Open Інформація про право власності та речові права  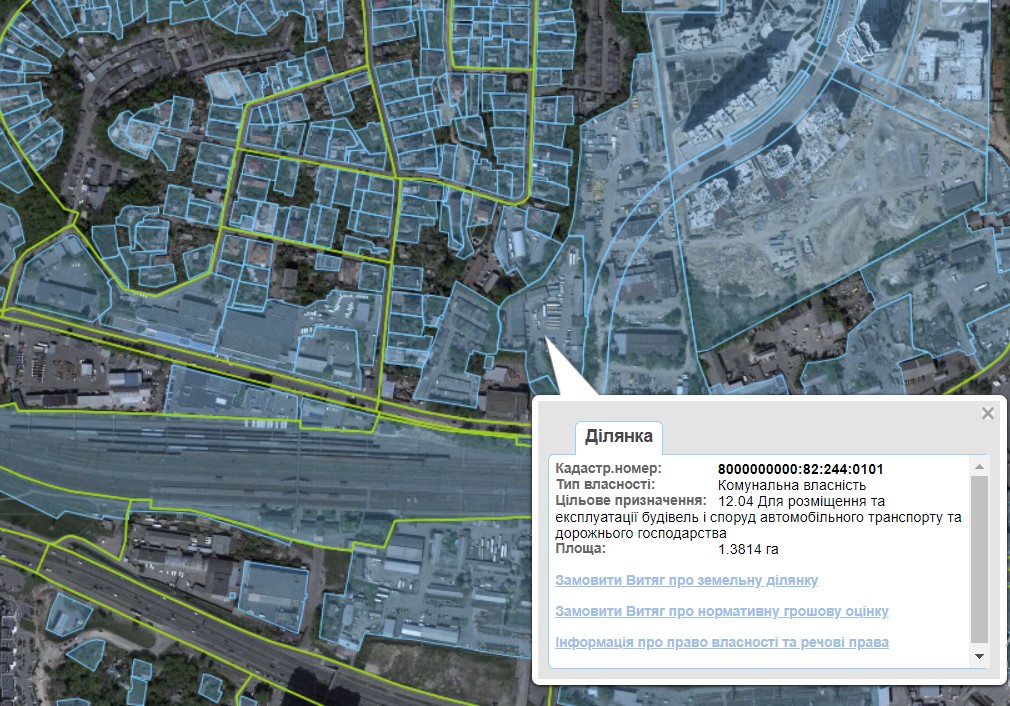(721, 642)
